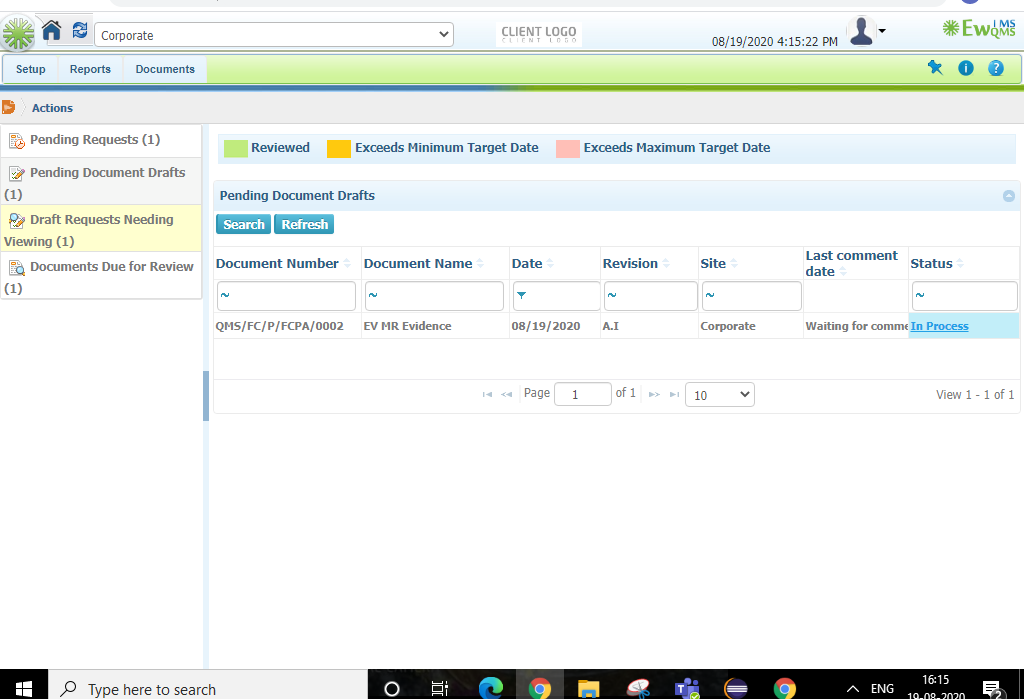The height and width of the screenshot is (699, 1024).
Task: Click the Search button
Action: pos(244,224)
